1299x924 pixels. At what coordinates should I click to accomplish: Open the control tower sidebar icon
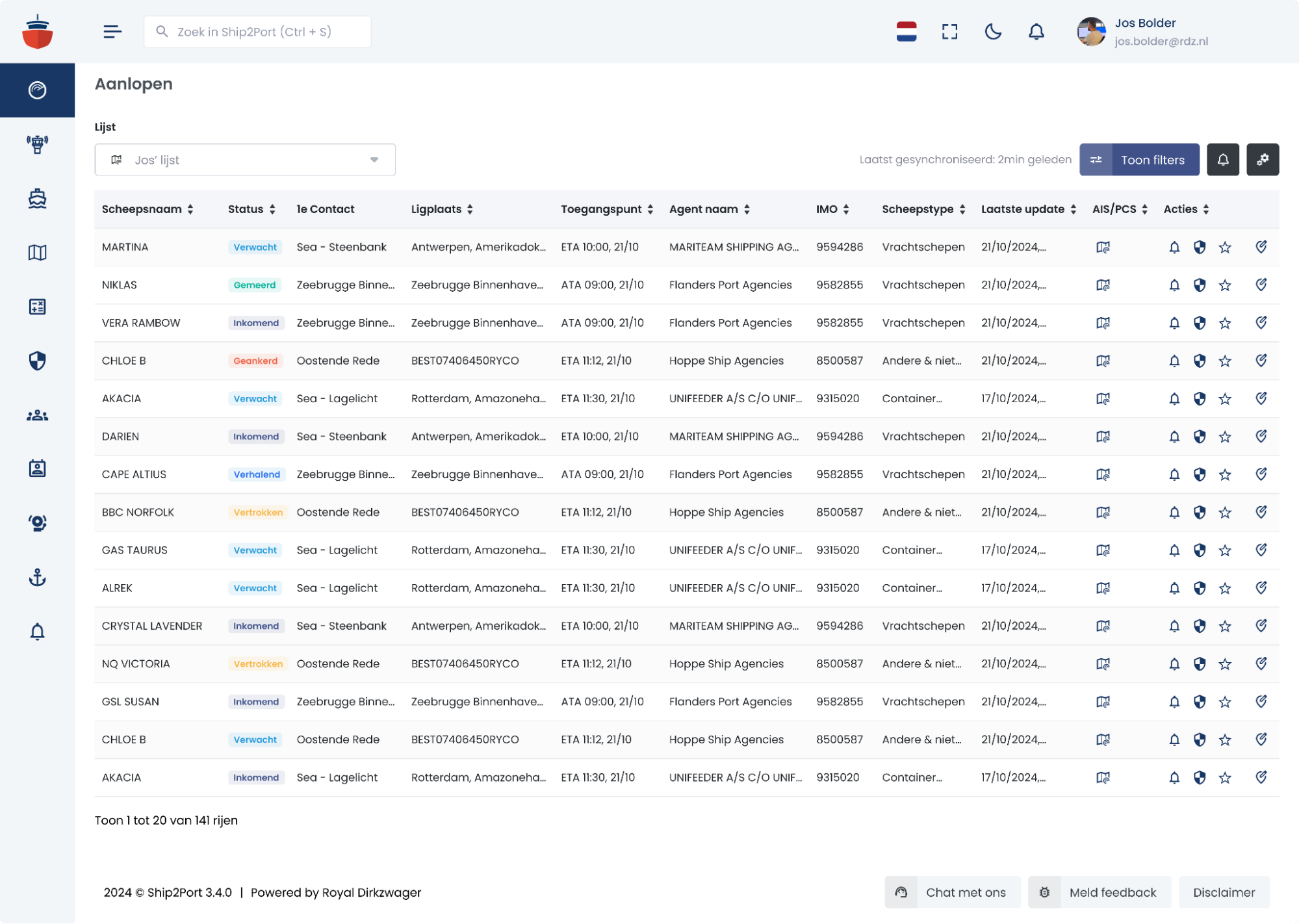click(x=37, y=144)
